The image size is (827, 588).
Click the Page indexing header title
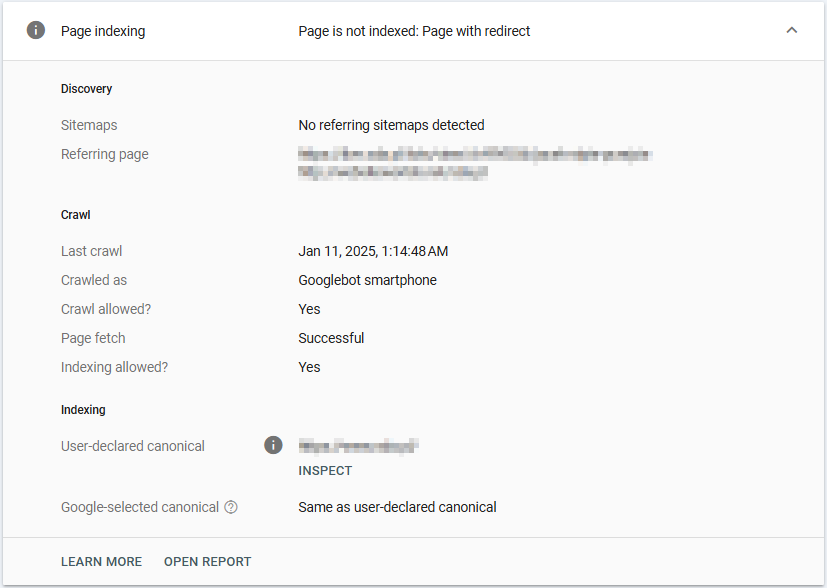point(103,31)
